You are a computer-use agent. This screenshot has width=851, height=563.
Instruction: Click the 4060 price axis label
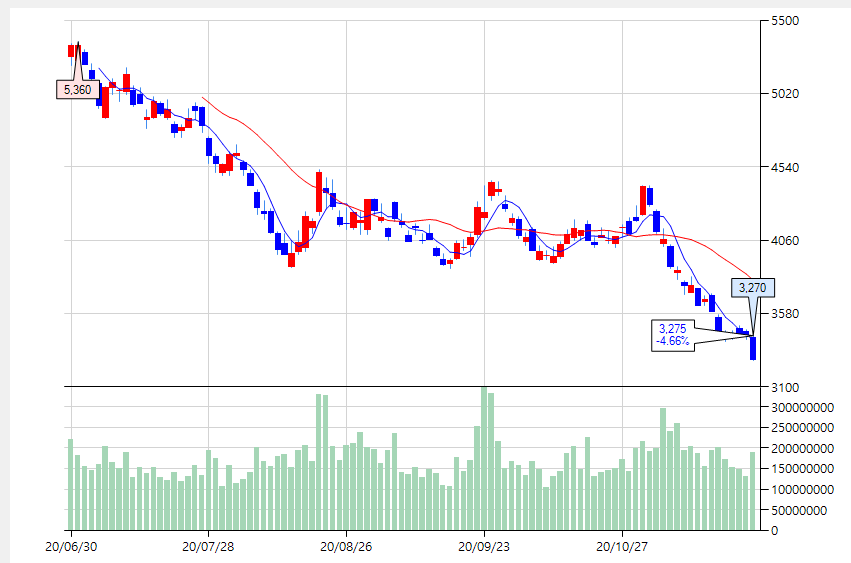tap(785, 241)
